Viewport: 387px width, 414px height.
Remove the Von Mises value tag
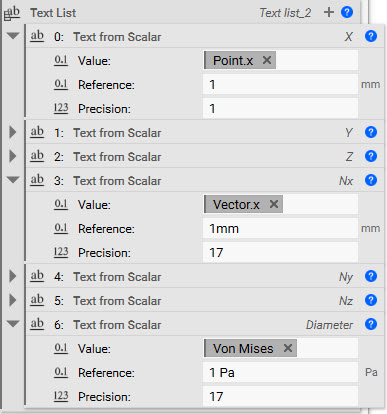coord(288,348)
